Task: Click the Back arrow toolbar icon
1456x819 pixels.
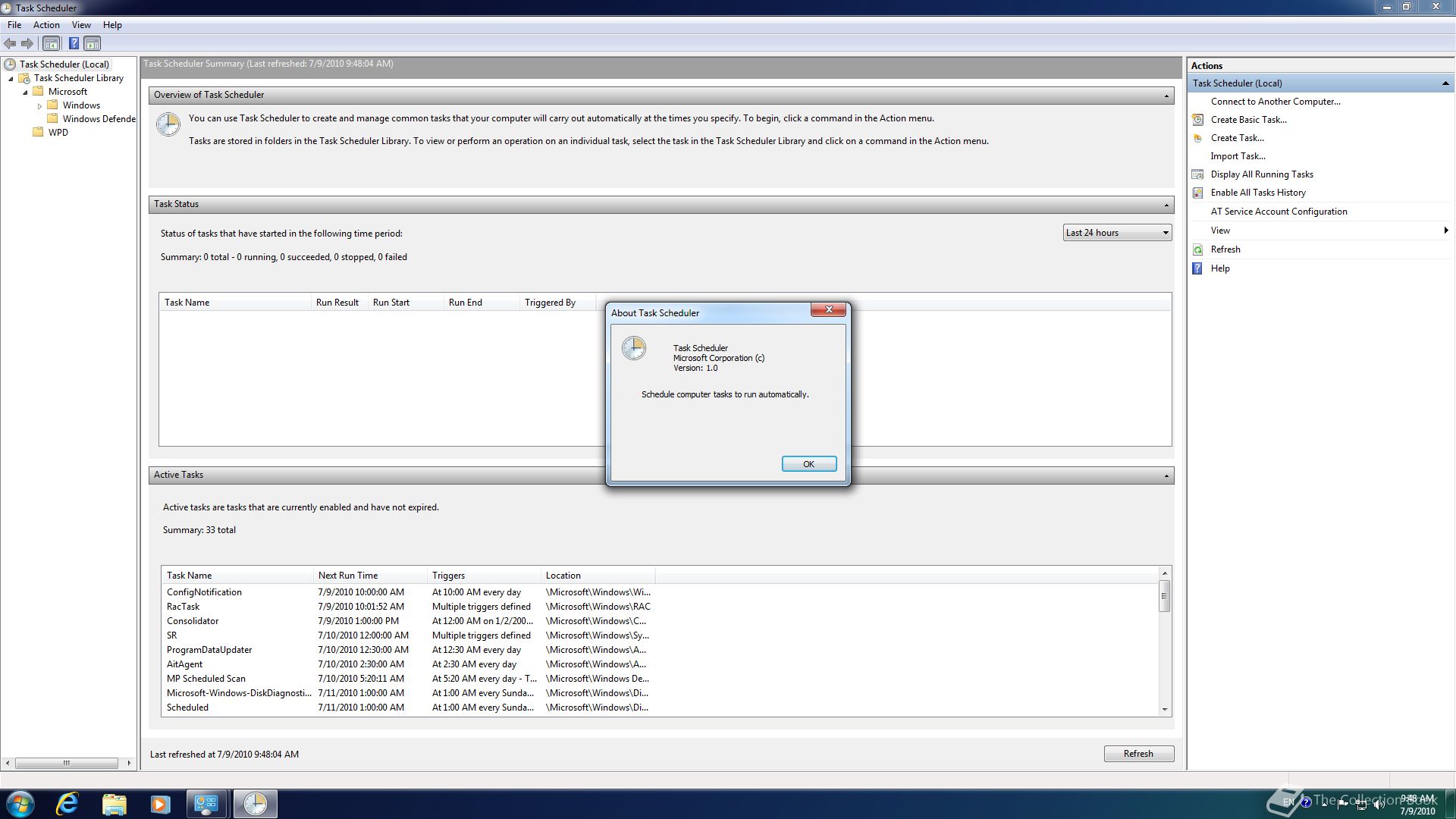Action: tap(10, 44)
